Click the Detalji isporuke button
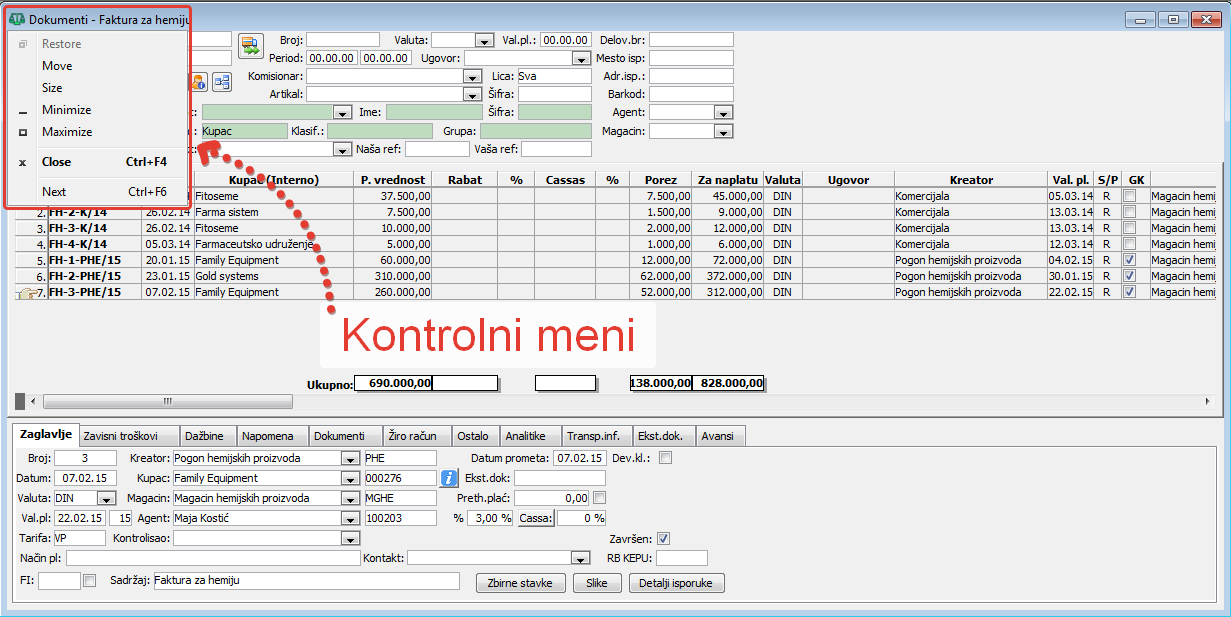The image size is (1231, 617). 676,583
